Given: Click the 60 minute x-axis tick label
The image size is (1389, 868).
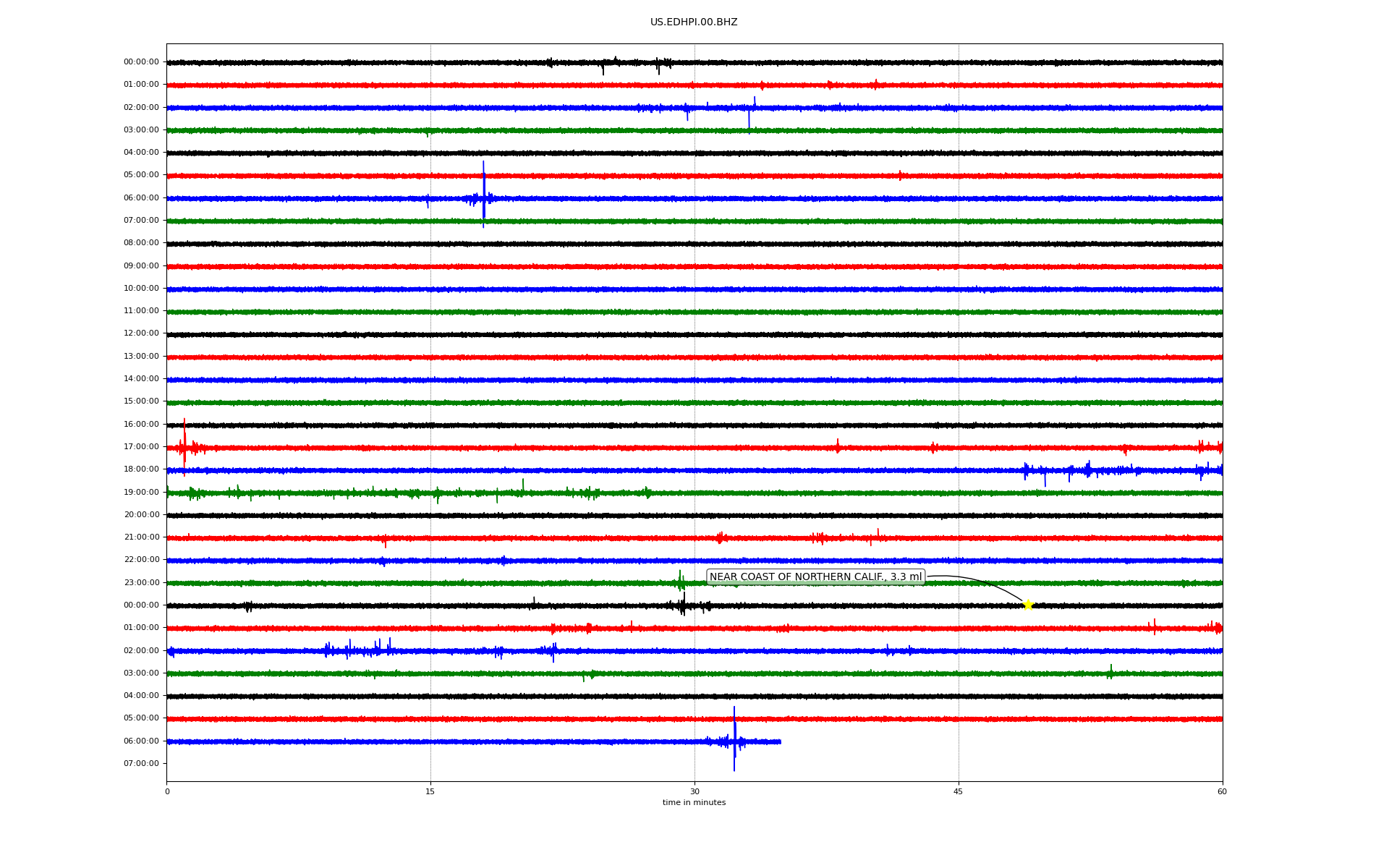Looking at the screenshot, I should 1222,791.
